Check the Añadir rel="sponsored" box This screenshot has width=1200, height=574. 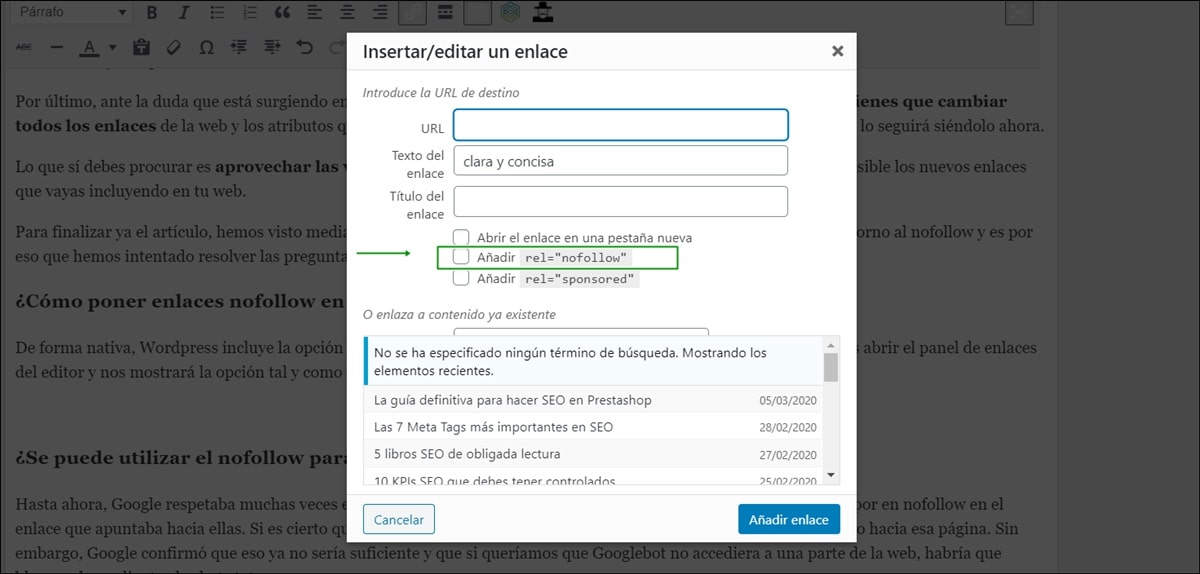coord(461,278)
